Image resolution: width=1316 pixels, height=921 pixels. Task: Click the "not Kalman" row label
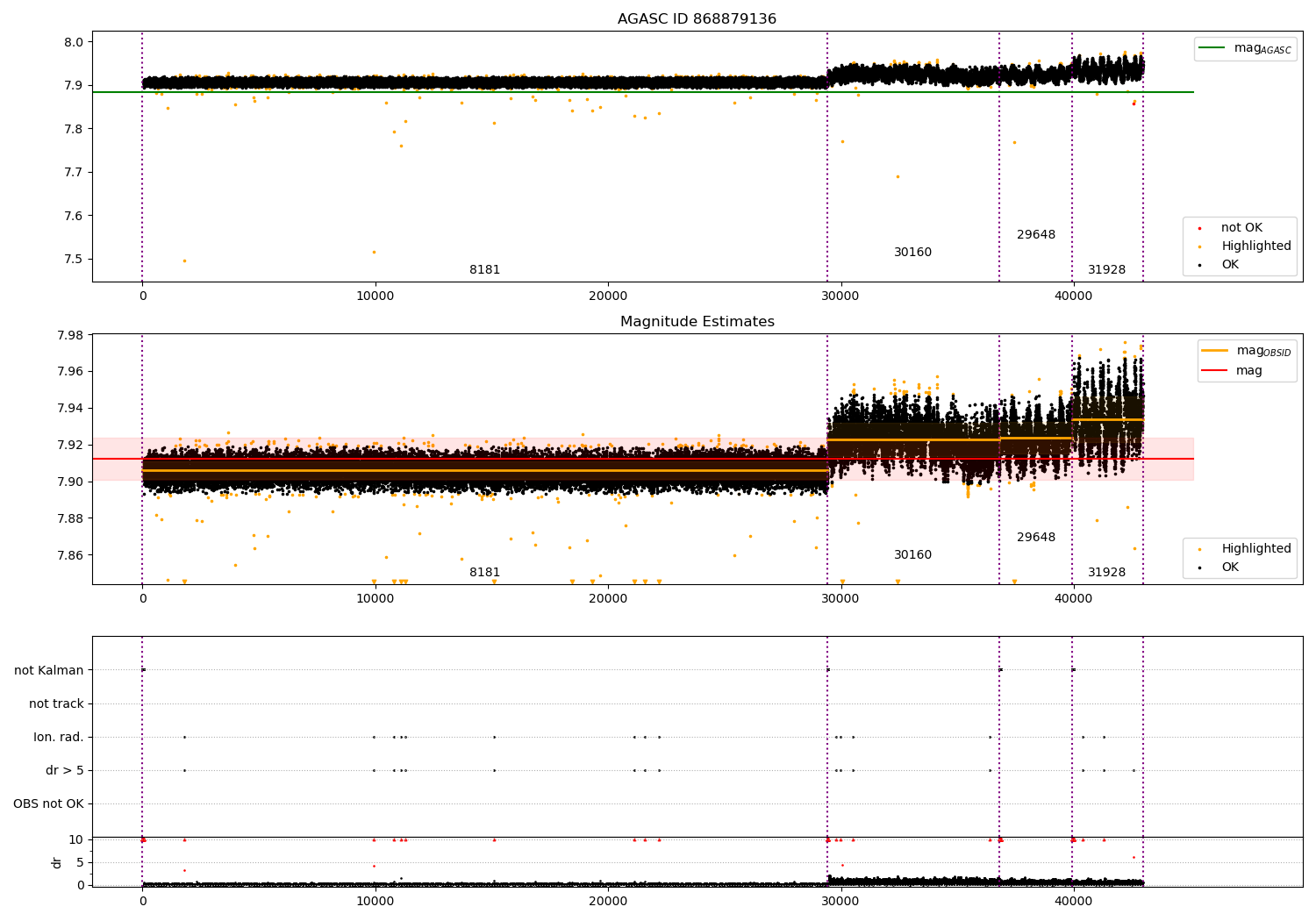click(x=49, y=671)
